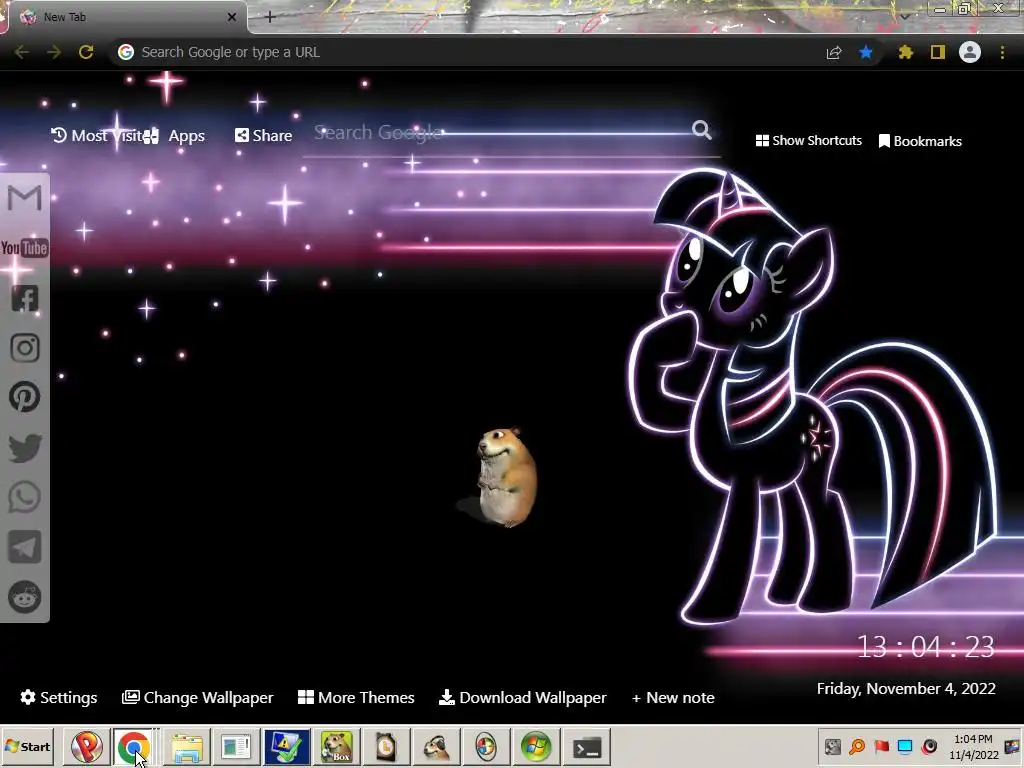This screenshot has height=768, width=1024.
Task: Open a new browser tab
Action: [270, 18]
